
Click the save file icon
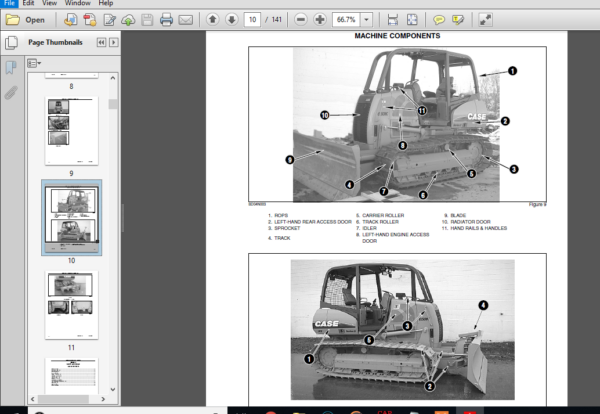tap(147, 20)
